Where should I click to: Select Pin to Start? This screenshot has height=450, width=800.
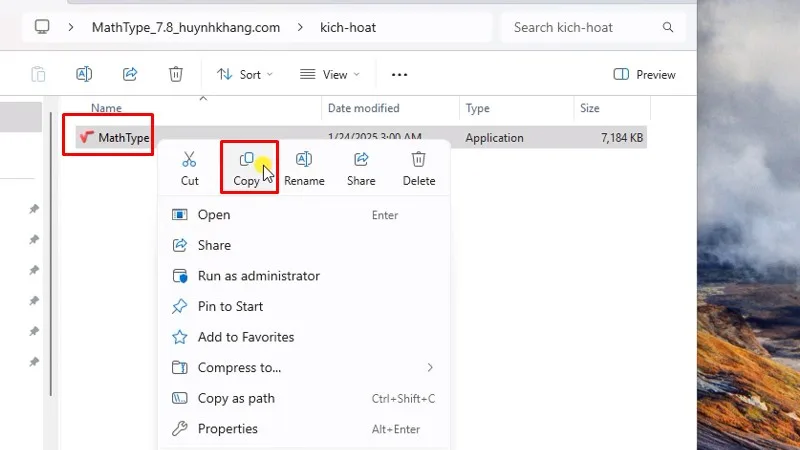pyautogui.click(x=304, y=307)
